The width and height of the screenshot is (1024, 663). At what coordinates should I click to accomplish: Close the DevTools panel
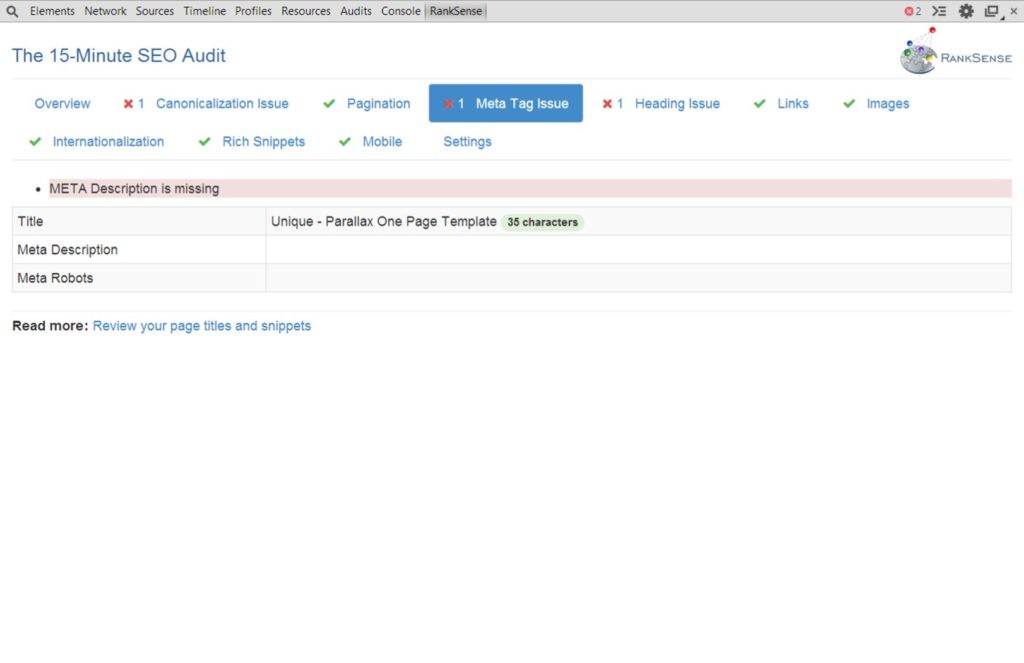[x=1014, y=11]
